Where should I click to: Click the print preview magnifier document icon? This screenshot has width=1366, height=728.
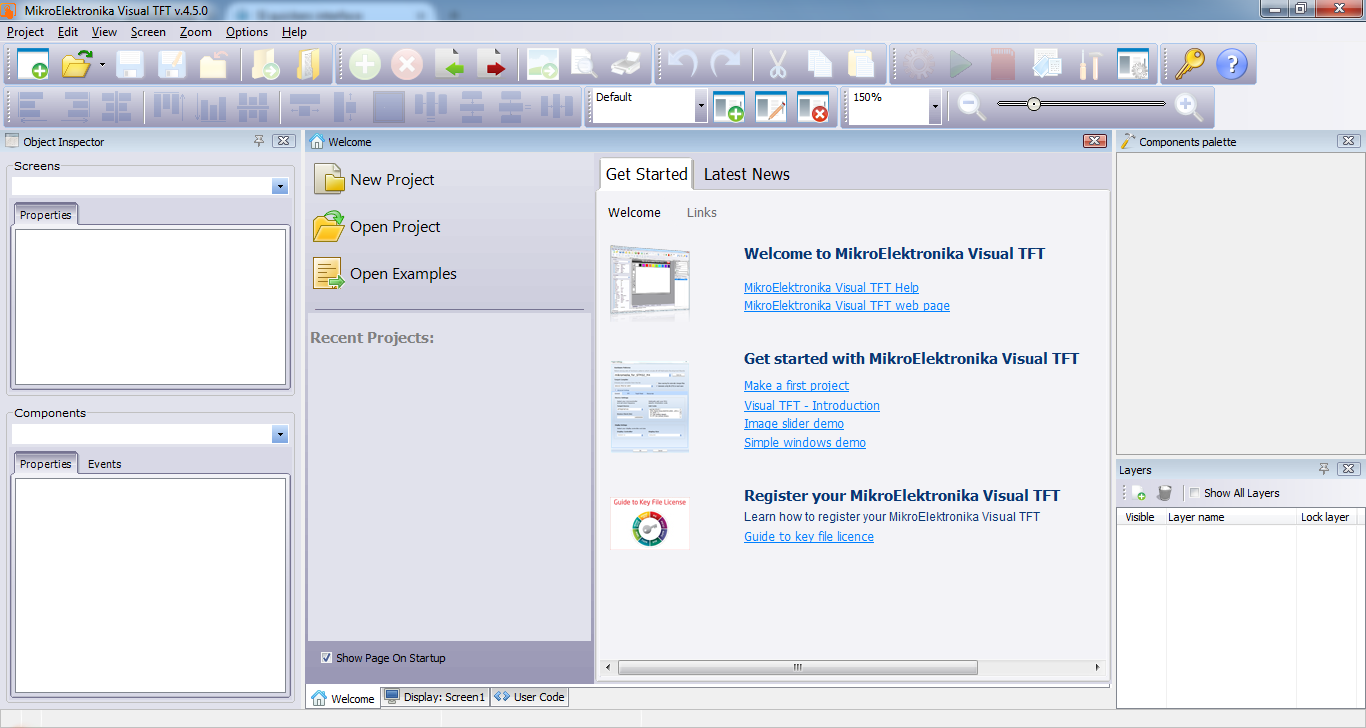pos(584,65)
